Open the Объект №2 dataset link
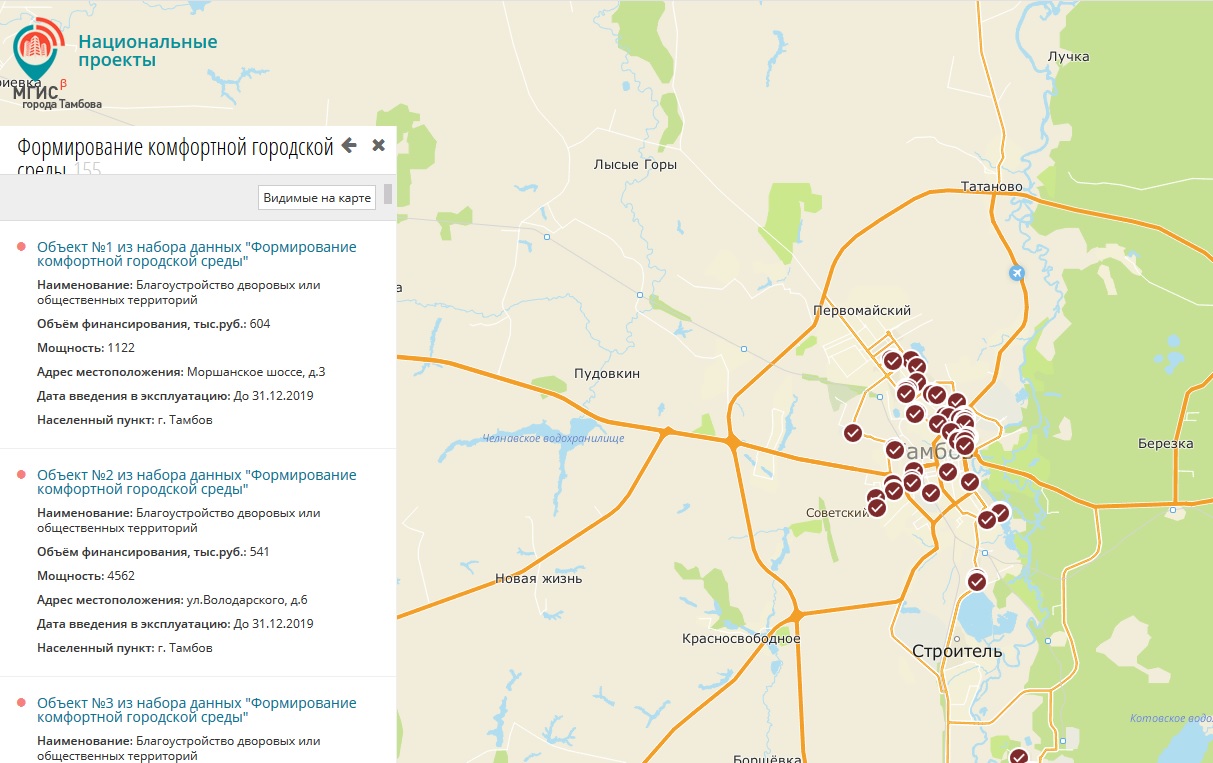The width and height of the screenshot is (1213, 763). tap(197, 482)
